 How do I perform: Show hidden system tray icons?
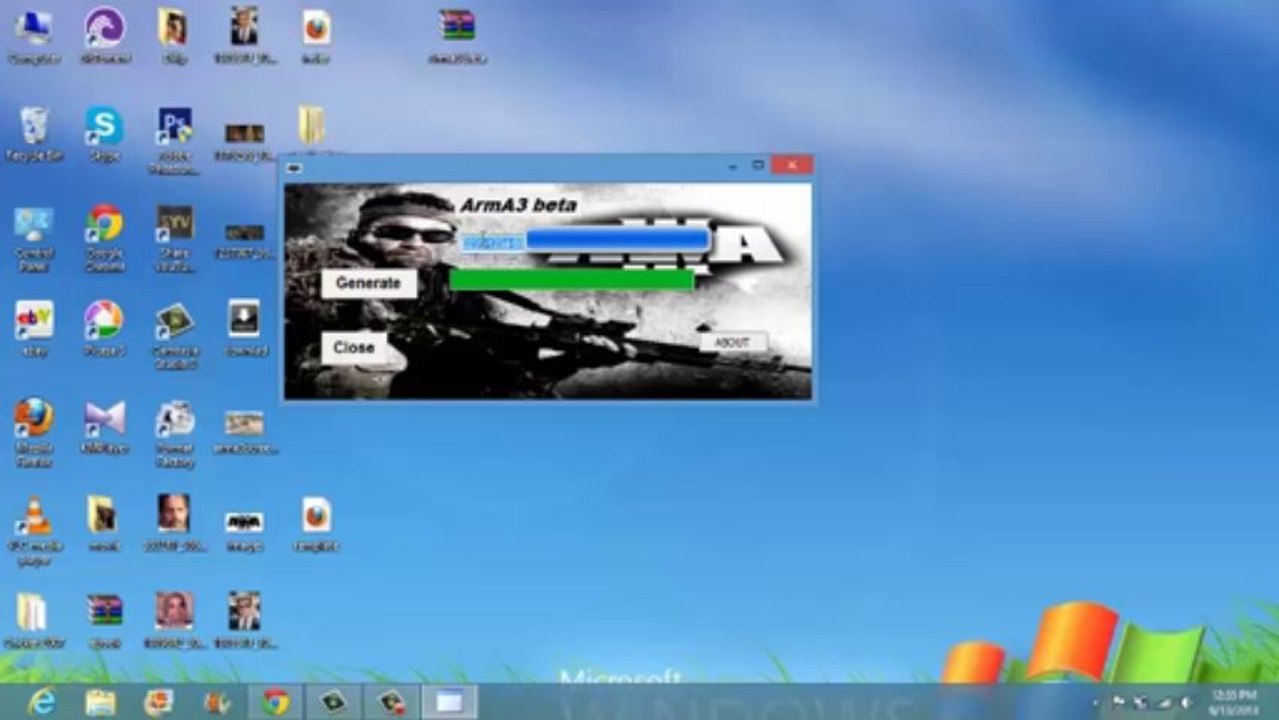tap(1095, 703)
